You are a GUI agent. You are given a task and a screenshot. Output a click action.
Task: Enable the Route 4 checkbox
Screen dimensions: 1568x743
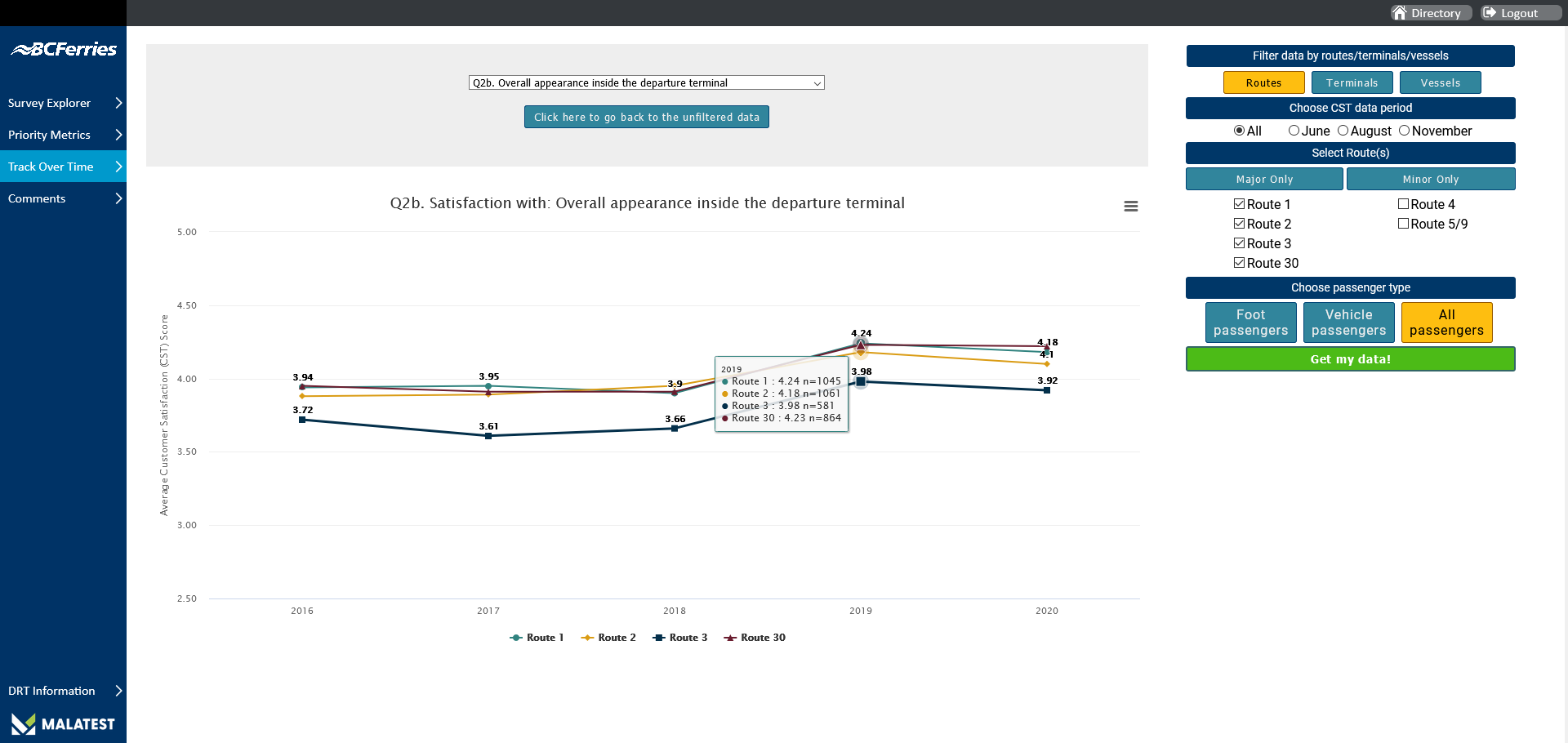(x=1403, y=204)
